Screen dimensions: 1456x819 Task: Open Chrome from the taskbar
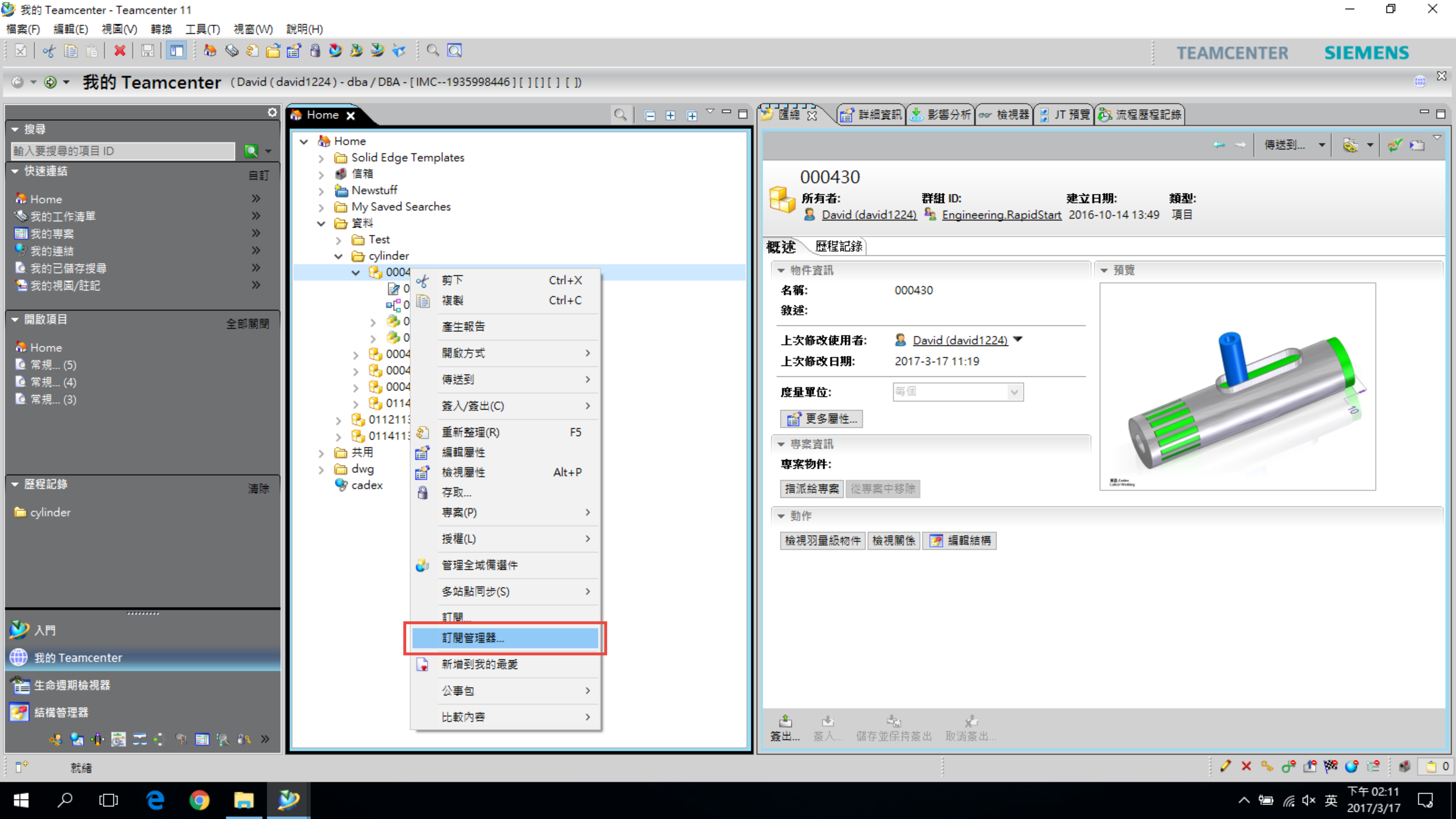[199, 800]
